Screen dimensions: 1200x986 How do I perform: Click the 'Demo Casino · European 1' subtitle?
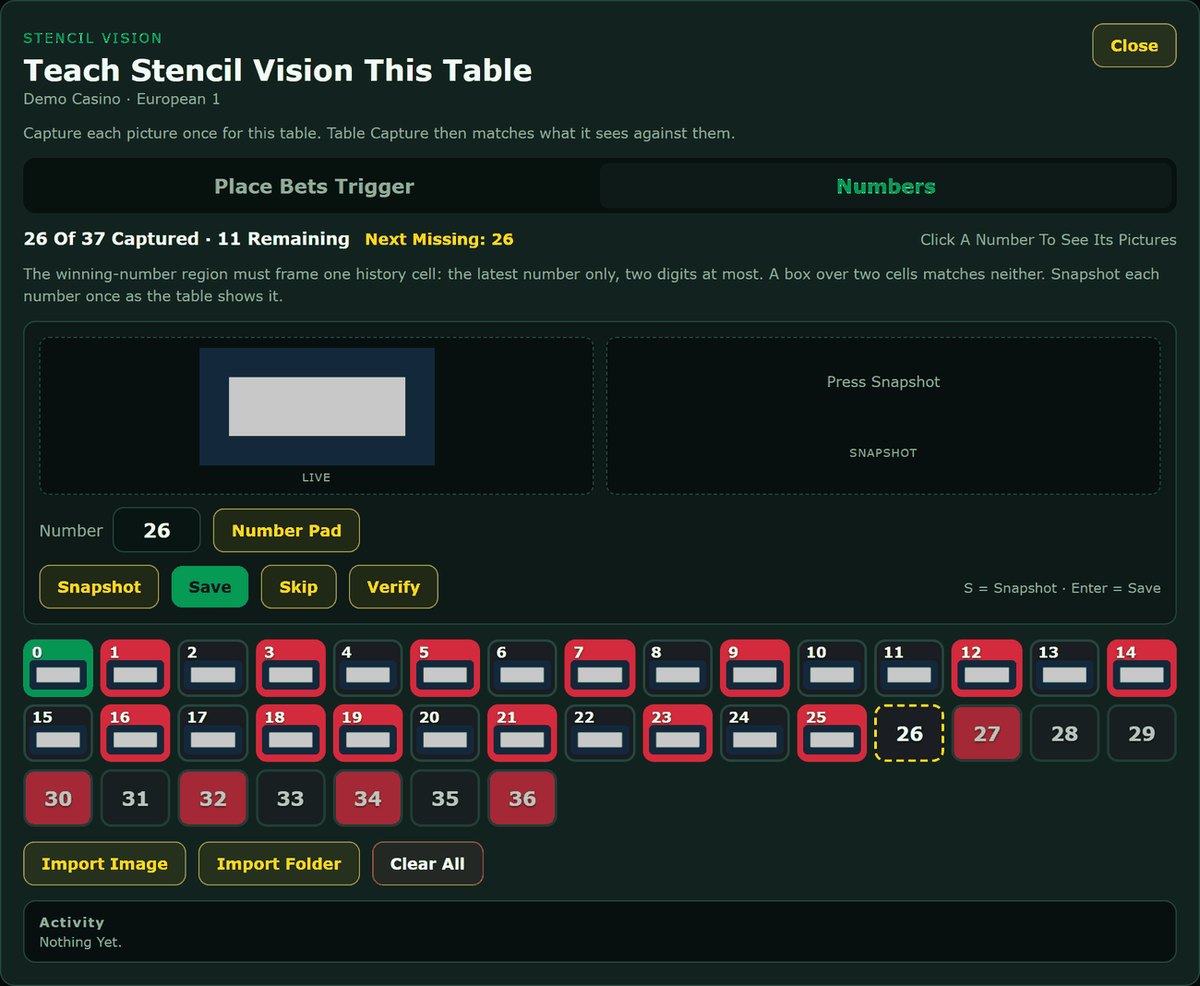[x=122, y=99]
